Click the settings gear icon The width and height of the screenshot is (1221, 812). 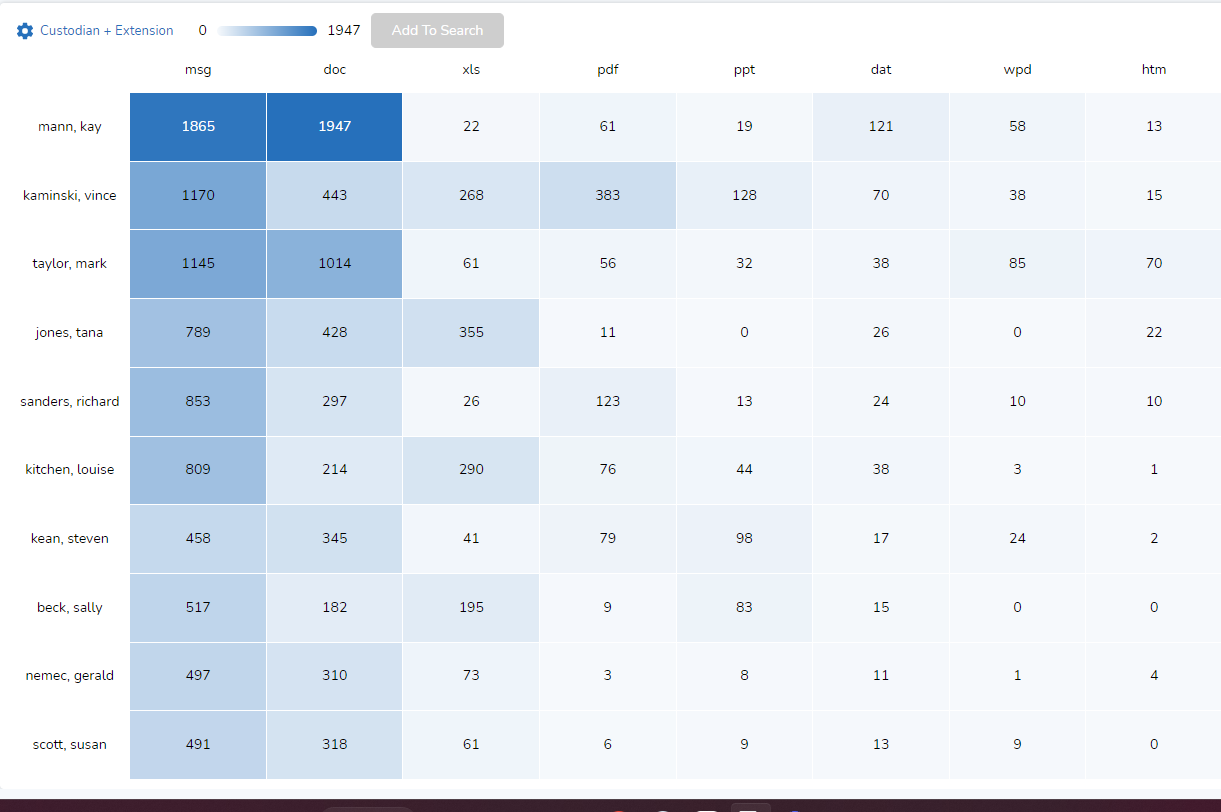(25, 31)
